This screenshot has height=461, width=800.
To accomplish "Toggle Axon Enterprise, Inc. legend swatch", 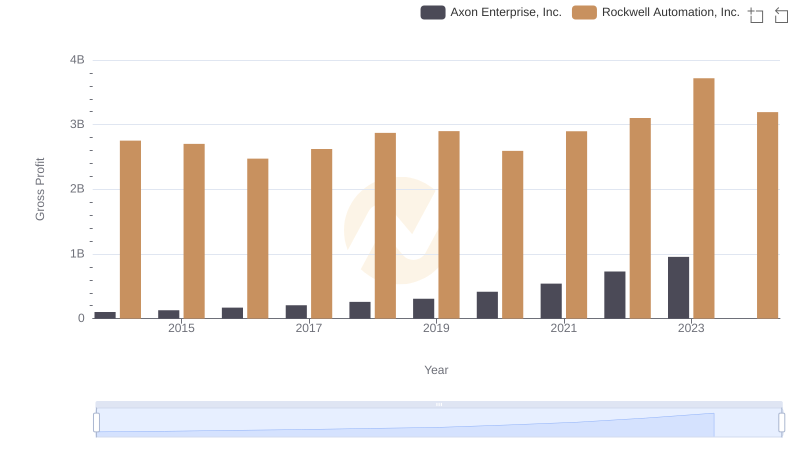I will 433,12.
